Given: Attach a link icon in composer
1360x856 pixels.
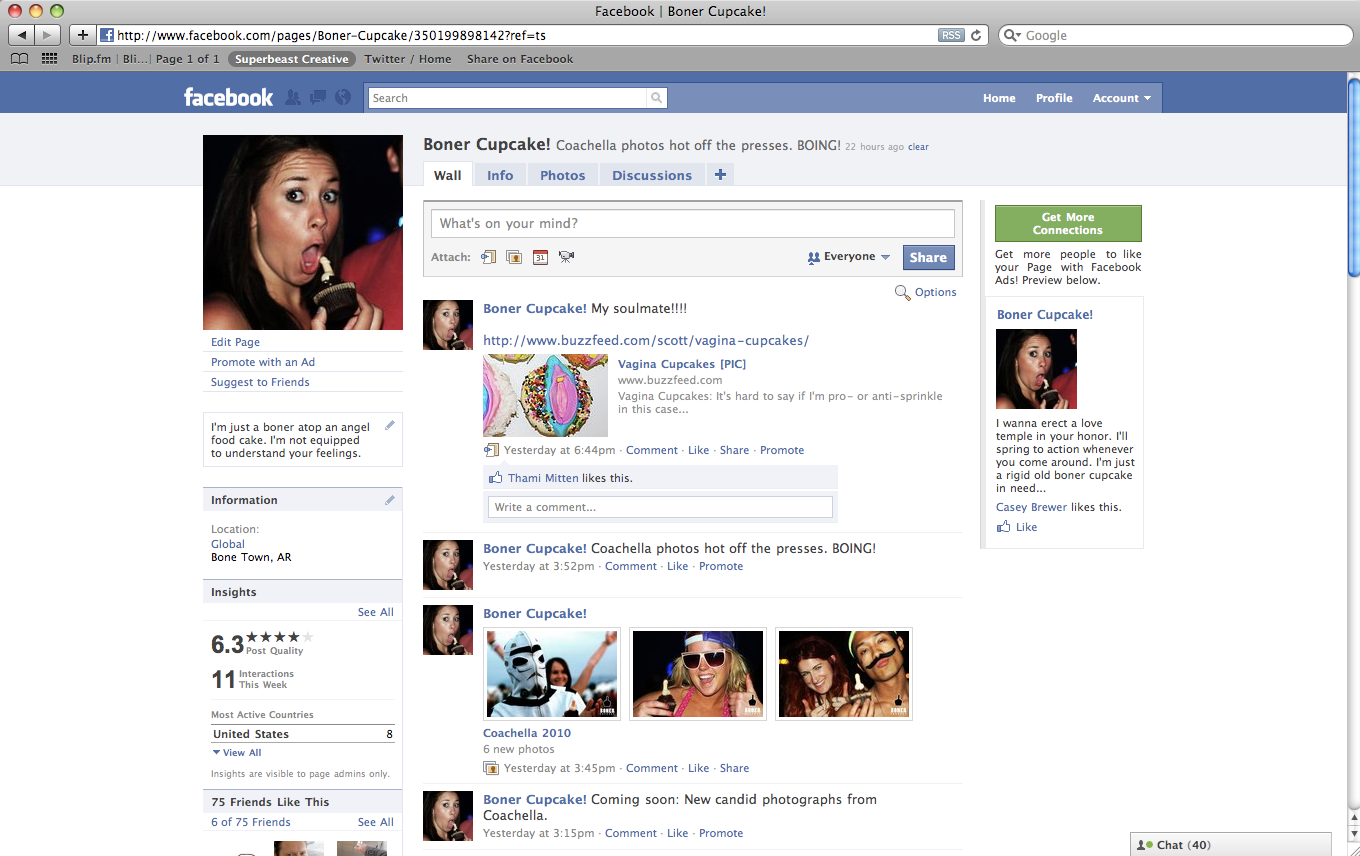Looking at the screenshot, I should (x=488, y=257).
